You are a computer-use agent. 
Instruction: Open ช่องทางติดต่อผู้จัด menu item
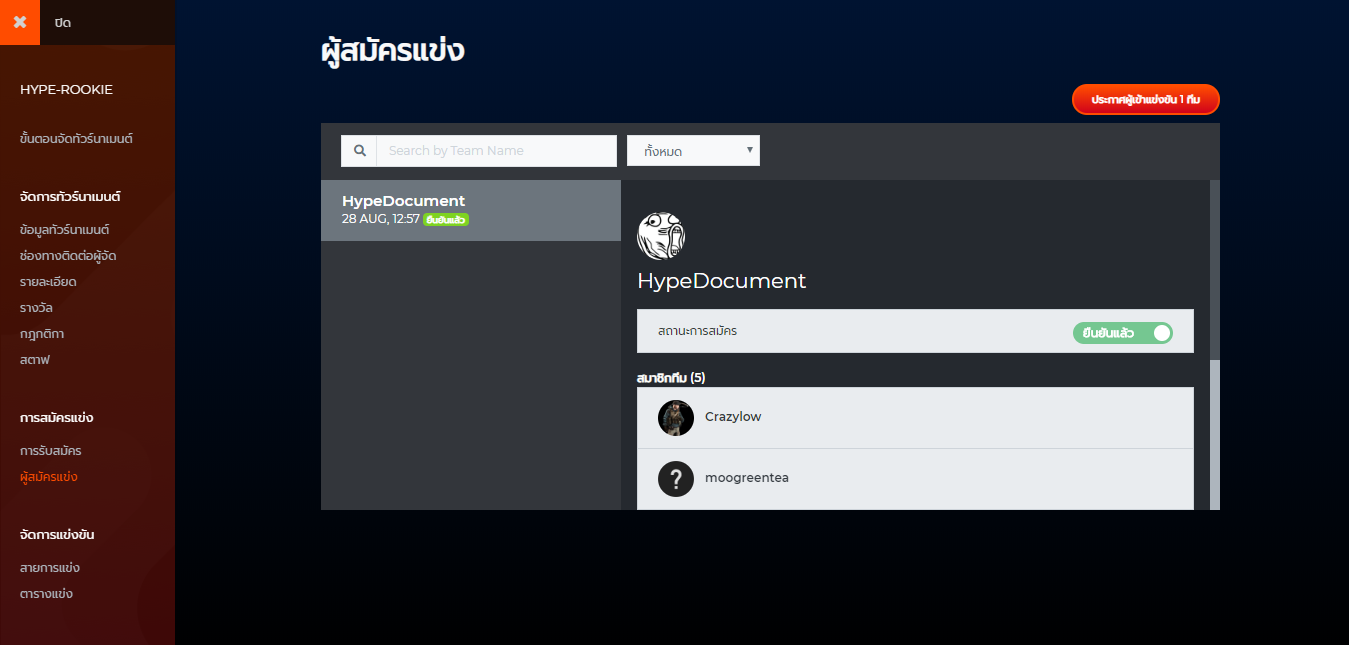(68, 256)
